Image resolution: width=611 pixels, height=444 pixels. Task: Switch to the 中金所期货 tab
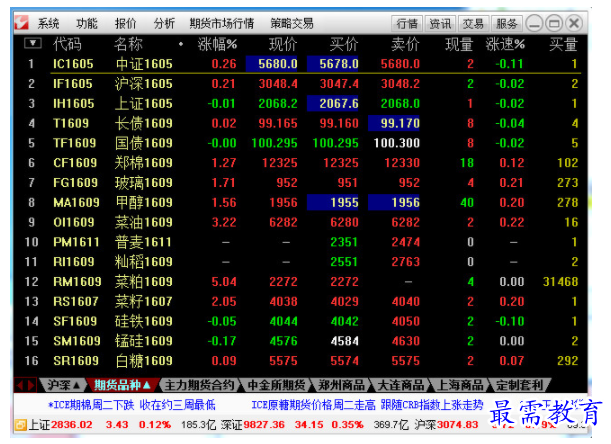276,386
